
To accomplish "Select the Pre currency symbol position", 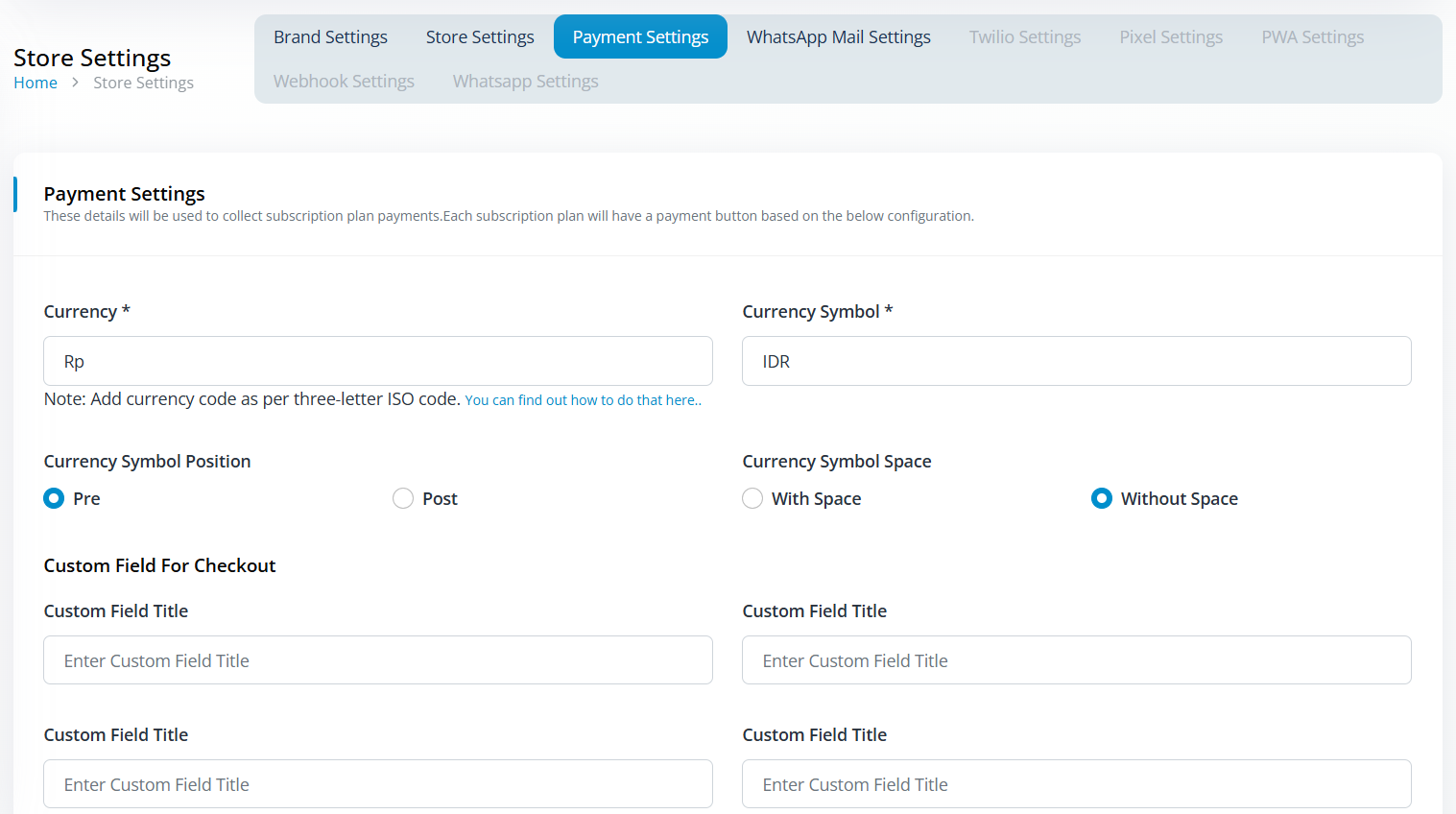I will click(54, 498).
